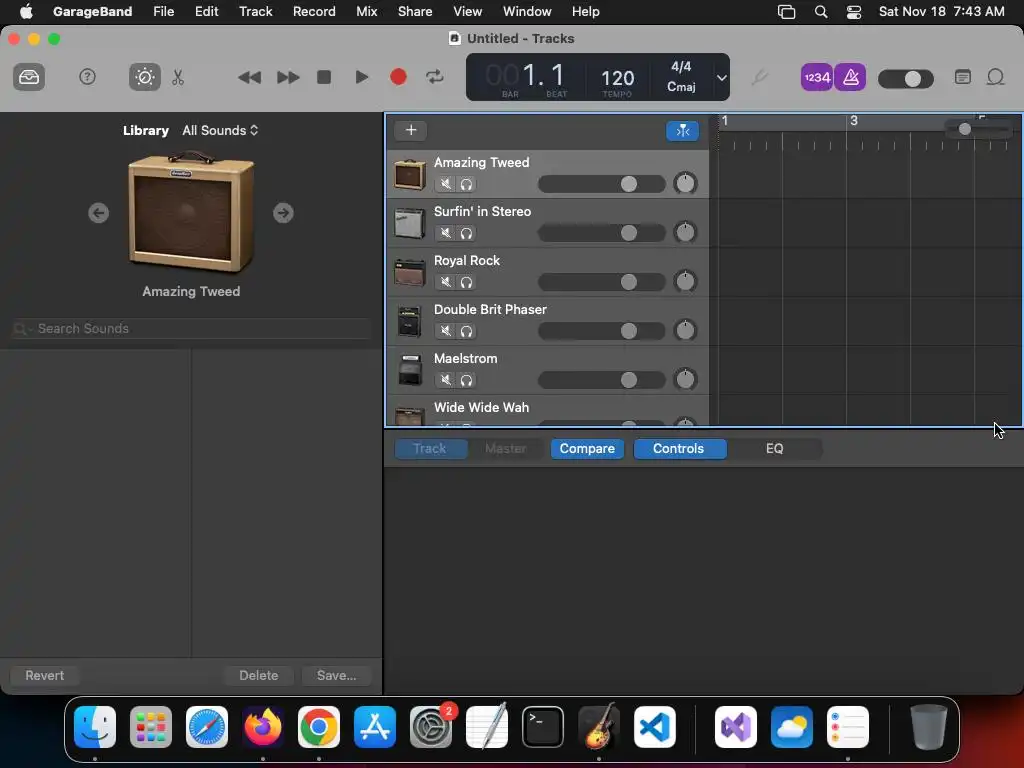Click the Compare button

pos(587,449)
